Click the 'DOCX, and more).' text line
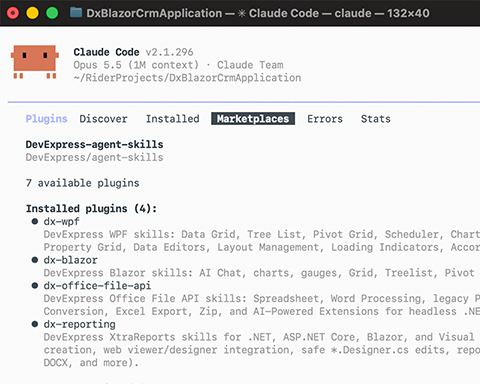 91,363
